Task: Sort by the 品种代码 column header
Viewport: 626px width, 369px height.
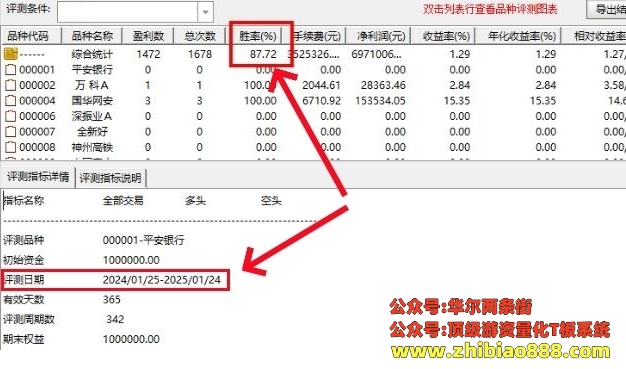Action: pyautogui.click(x=31, y=36)
